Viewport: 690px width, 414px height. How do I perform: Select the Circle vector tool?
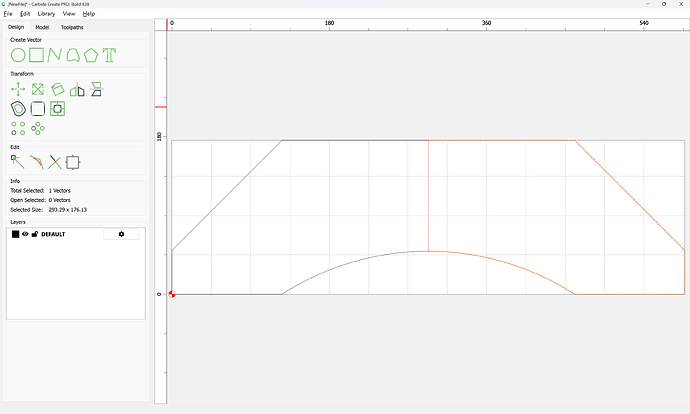click(18, 55)
